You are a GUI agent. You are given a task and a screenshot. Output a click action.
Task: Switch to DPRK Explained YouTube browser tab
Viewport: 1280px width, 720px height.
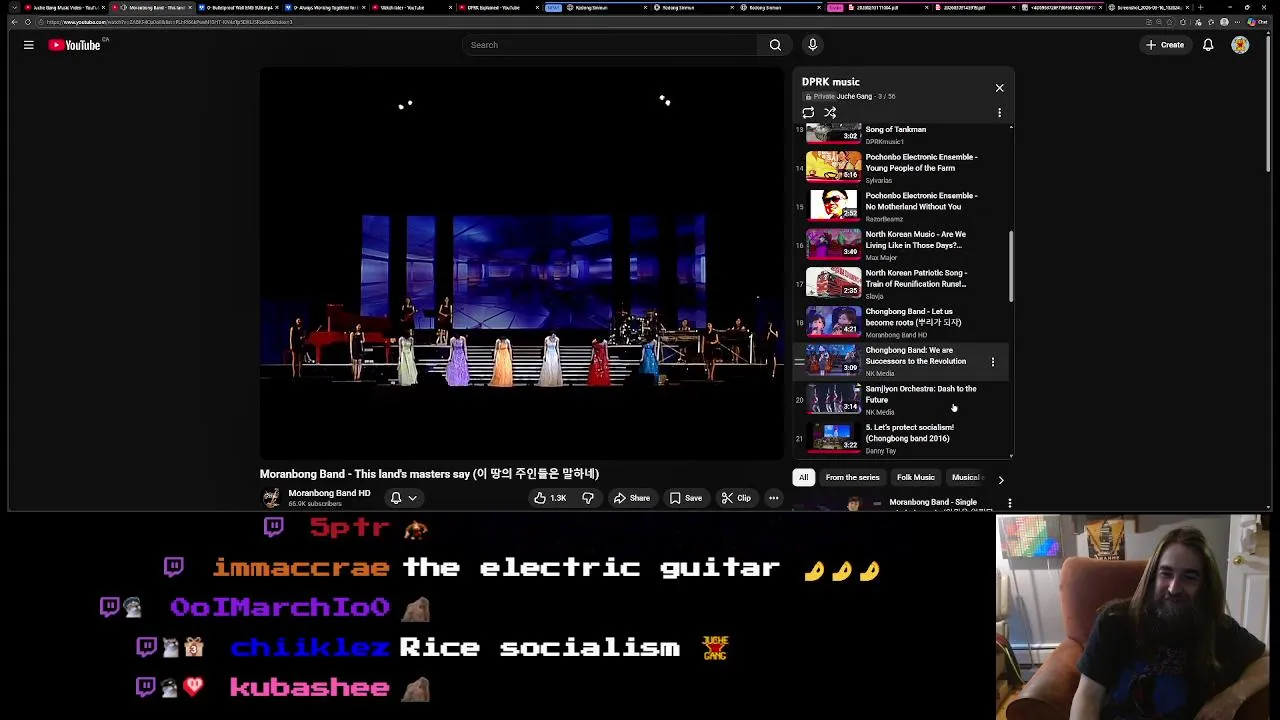[x=494, y=7]
